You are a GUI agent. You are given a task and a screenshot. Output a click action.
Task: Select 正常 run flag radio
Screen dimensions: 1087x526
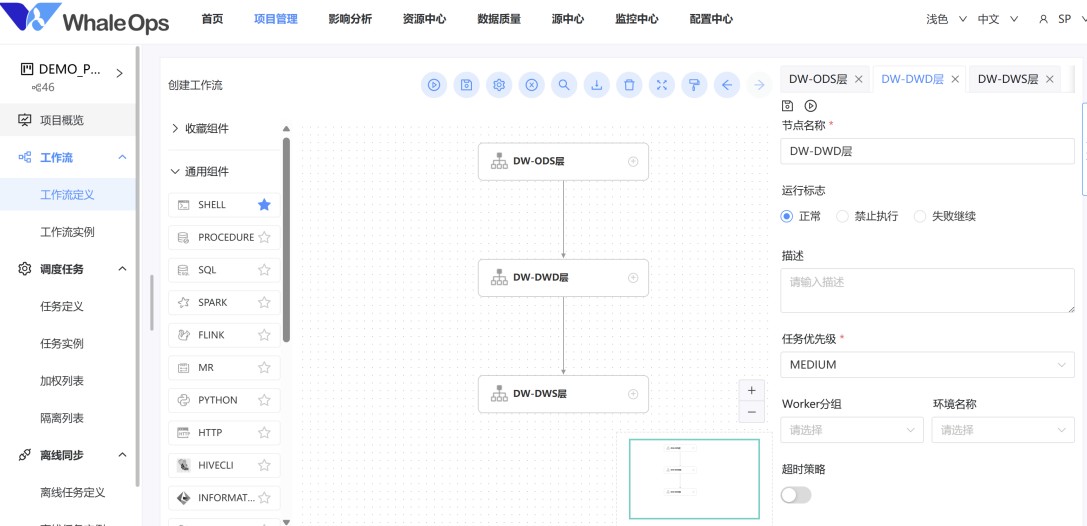[x=786, y=216]
